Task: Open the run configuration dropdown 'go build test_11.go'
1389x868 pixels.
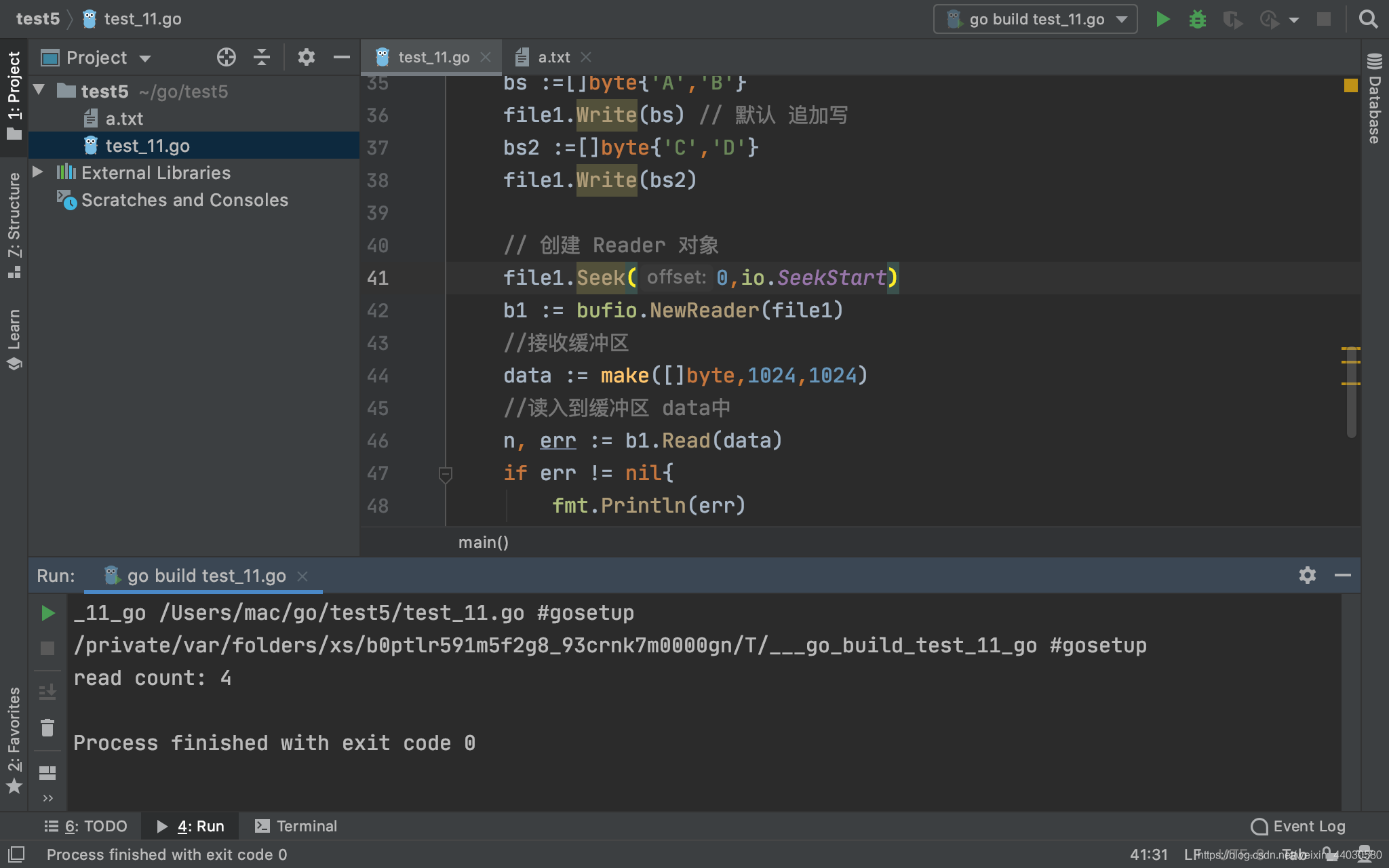Action: click(1035, 19)
